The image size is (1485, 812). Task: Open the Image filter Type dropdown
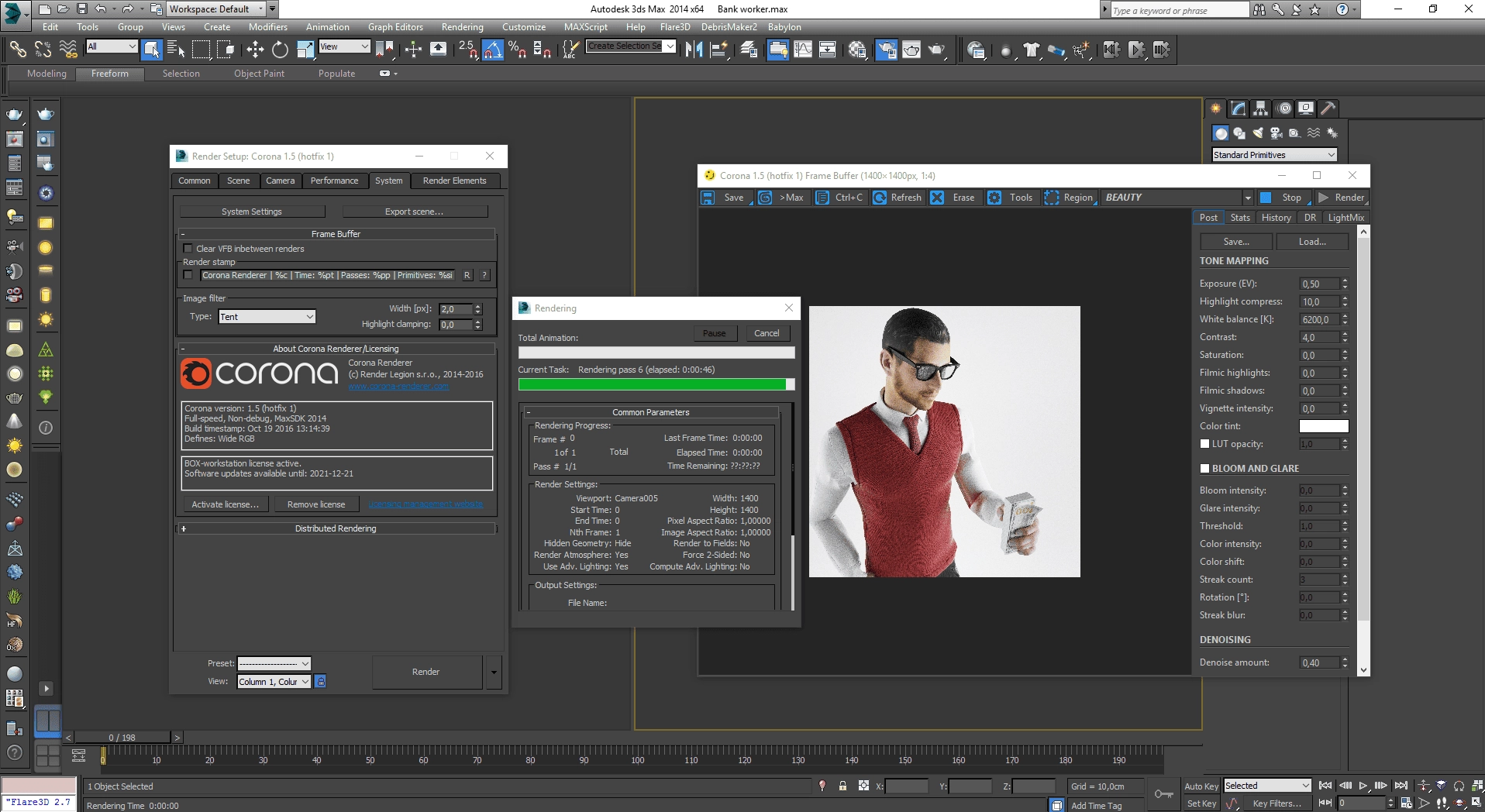pos(267,317)
